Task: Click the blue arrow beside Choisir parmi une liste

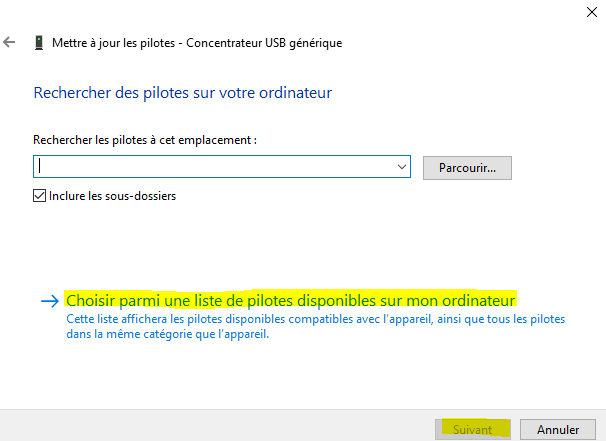Action: pyautogui.click(x=50, y=300)
